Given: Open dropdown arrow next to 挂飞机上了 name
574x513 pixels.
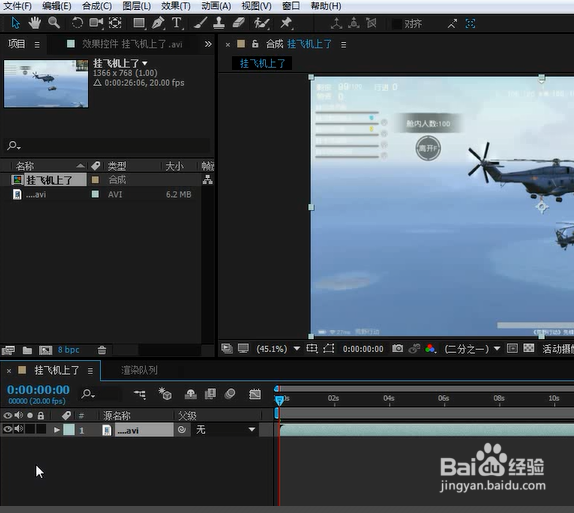Looking at the screenshot, I should (x=145, y=63).
